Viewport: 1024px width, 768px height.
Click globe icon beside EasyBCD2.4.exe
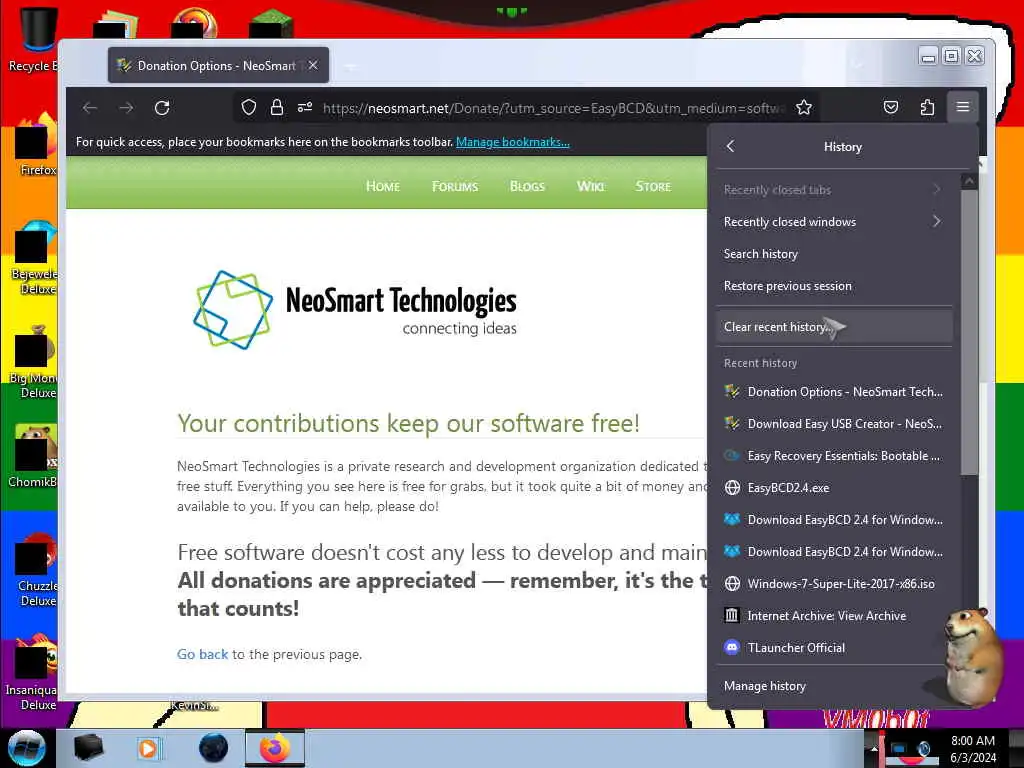[732, 488]
